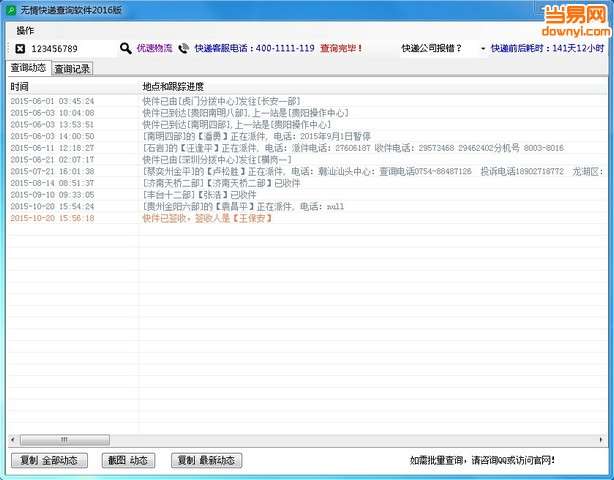614x480 pixels.
Task: Click the 快递客服电话 400-1111-119 text
Action: point(255,48)
